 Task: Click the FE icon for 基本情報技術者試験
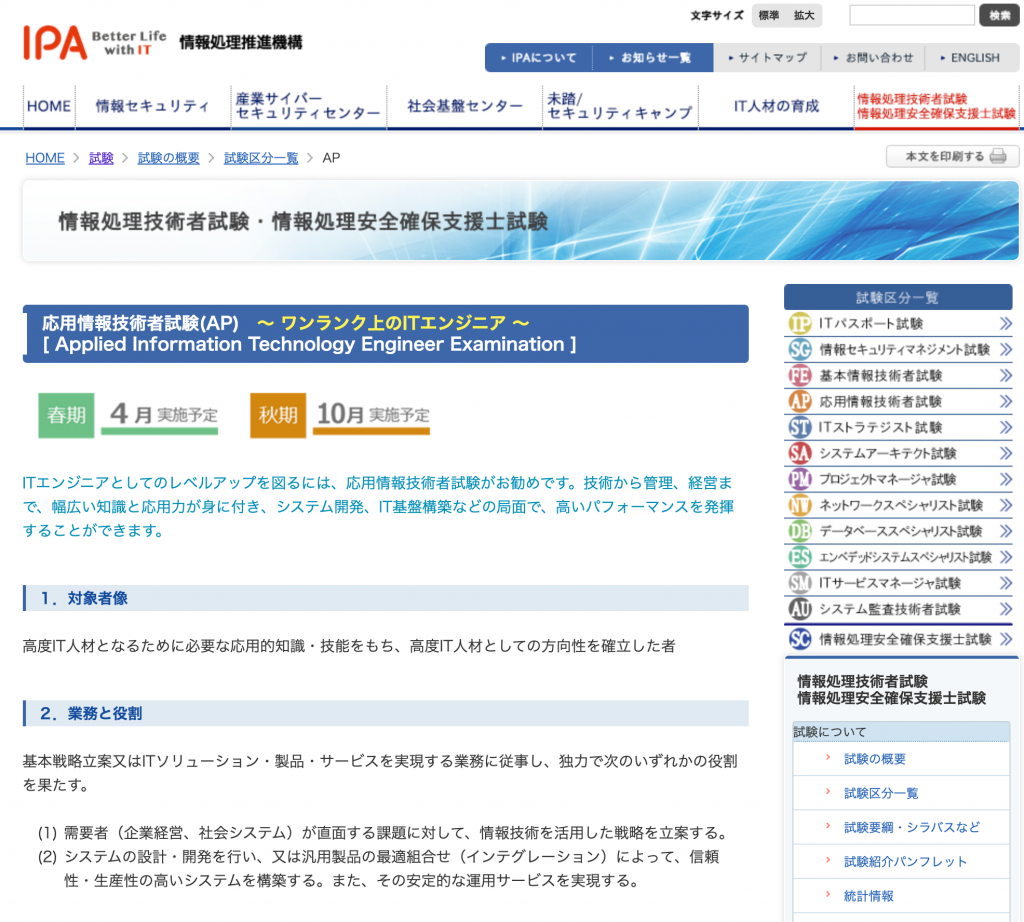coord(800,375)
